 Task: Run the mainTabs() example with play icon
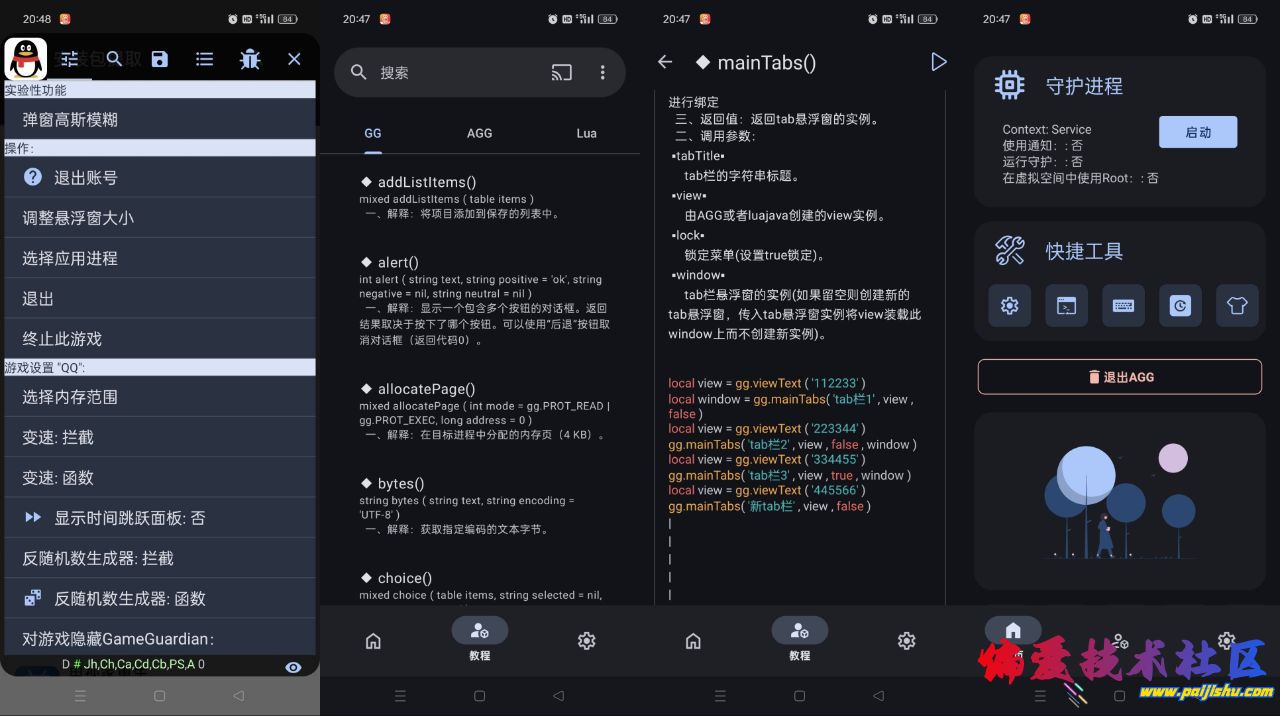(938, 62)
